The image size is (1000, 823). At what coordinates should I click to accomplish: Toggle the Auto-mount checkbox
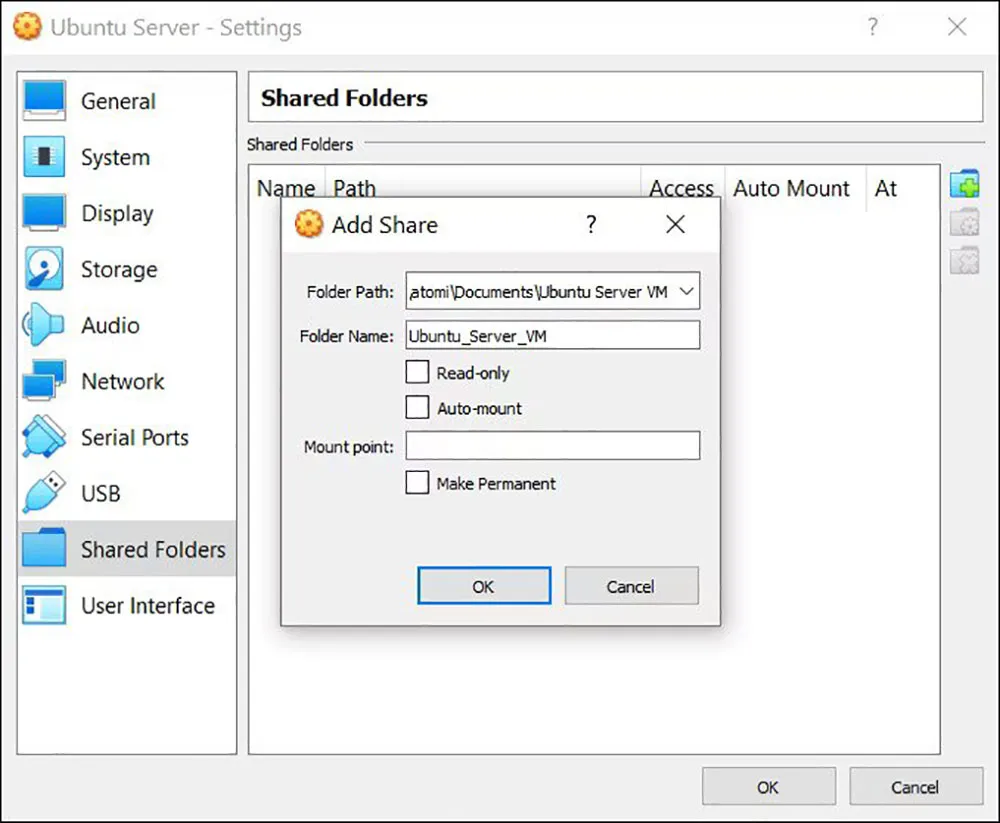click(x=417, y=408)
